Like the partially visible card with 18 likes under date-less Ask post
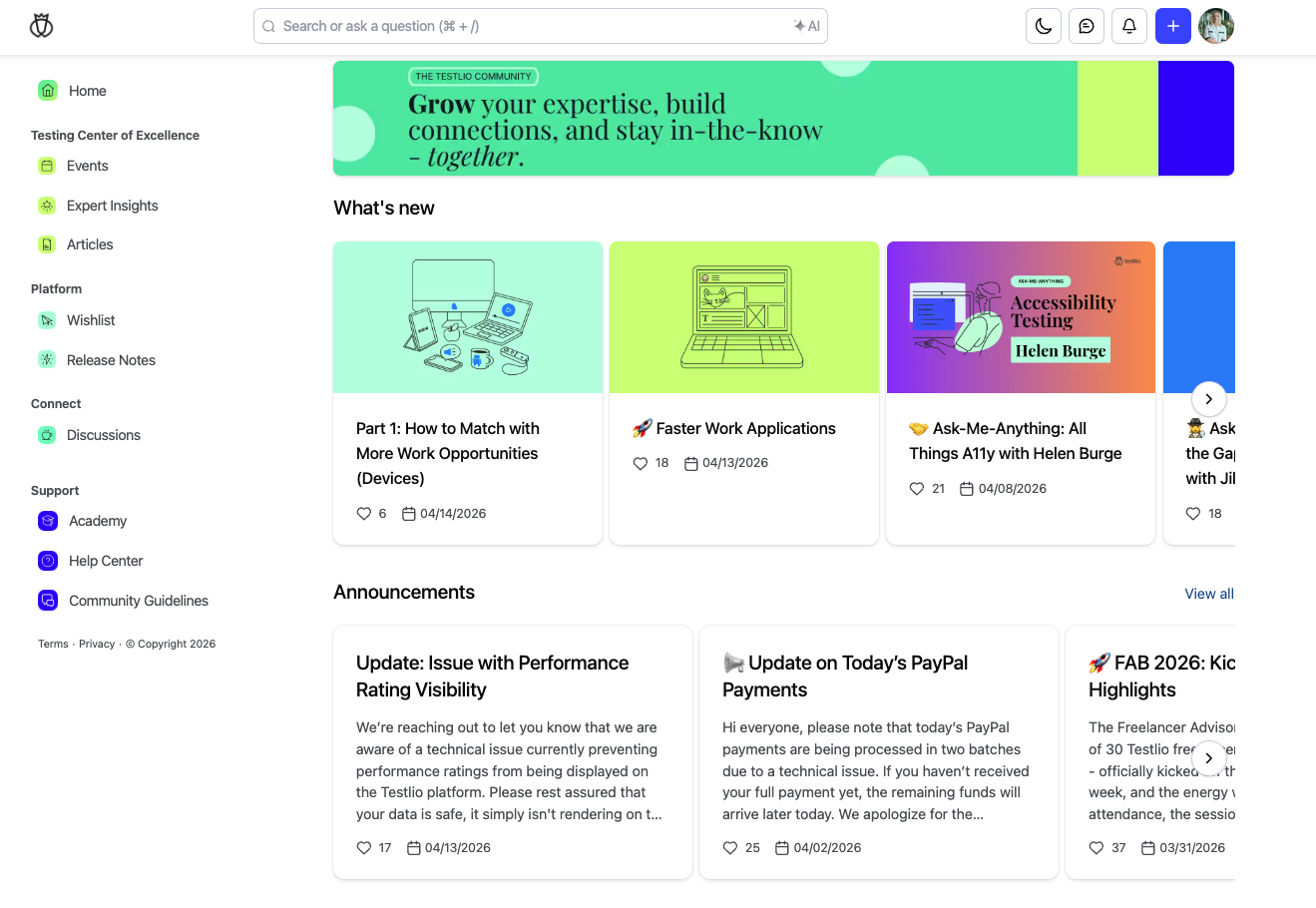The image size is (1316, 908). [x=1193, y=514]
